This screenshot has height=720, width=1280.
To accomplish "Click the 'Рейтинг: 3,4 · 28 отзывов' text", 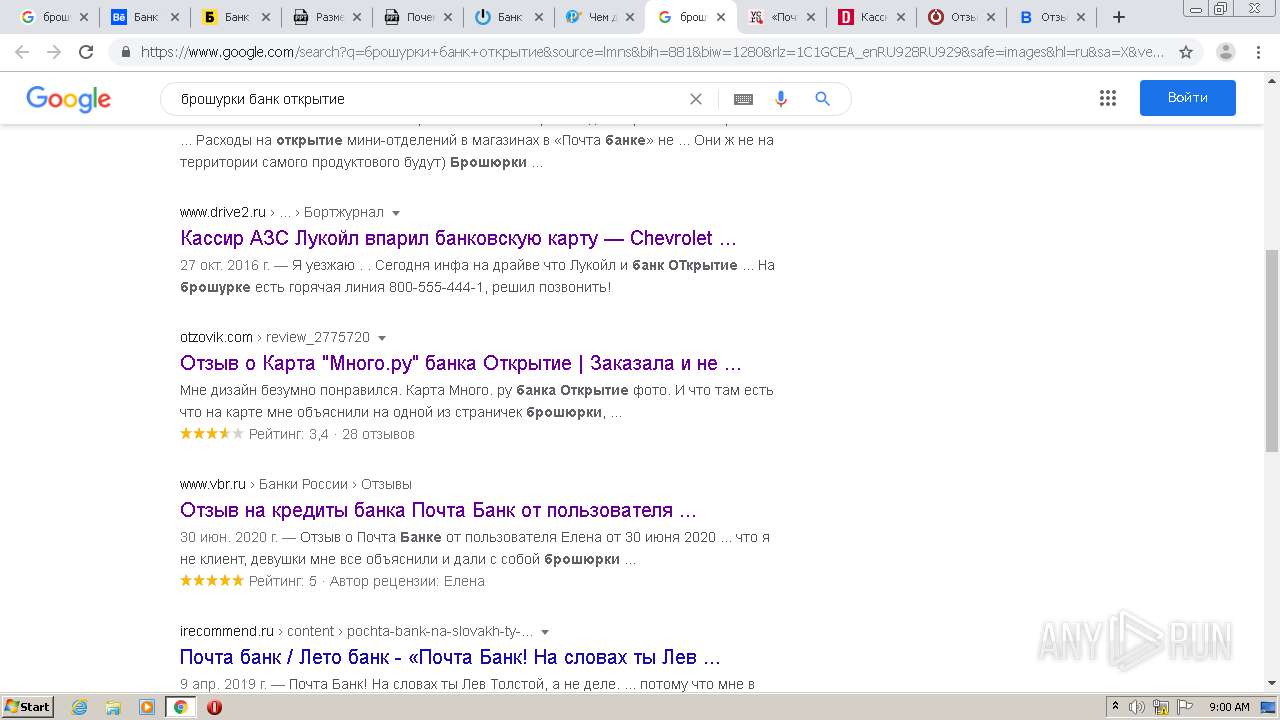I will coord(331,434).
